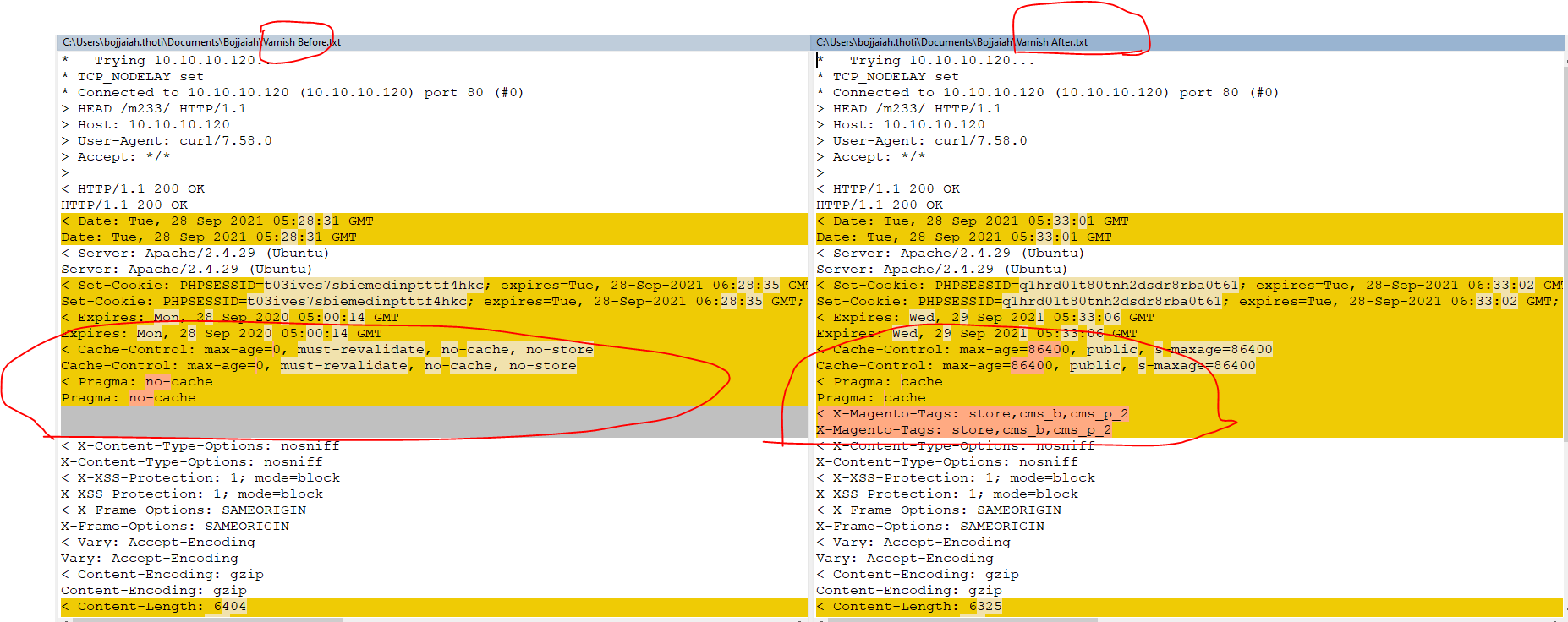The width and height of the screenshot is (1568, 622).
Task: Select the X-Magento-Tags line starting with '<'
Action: (1189, 414)
